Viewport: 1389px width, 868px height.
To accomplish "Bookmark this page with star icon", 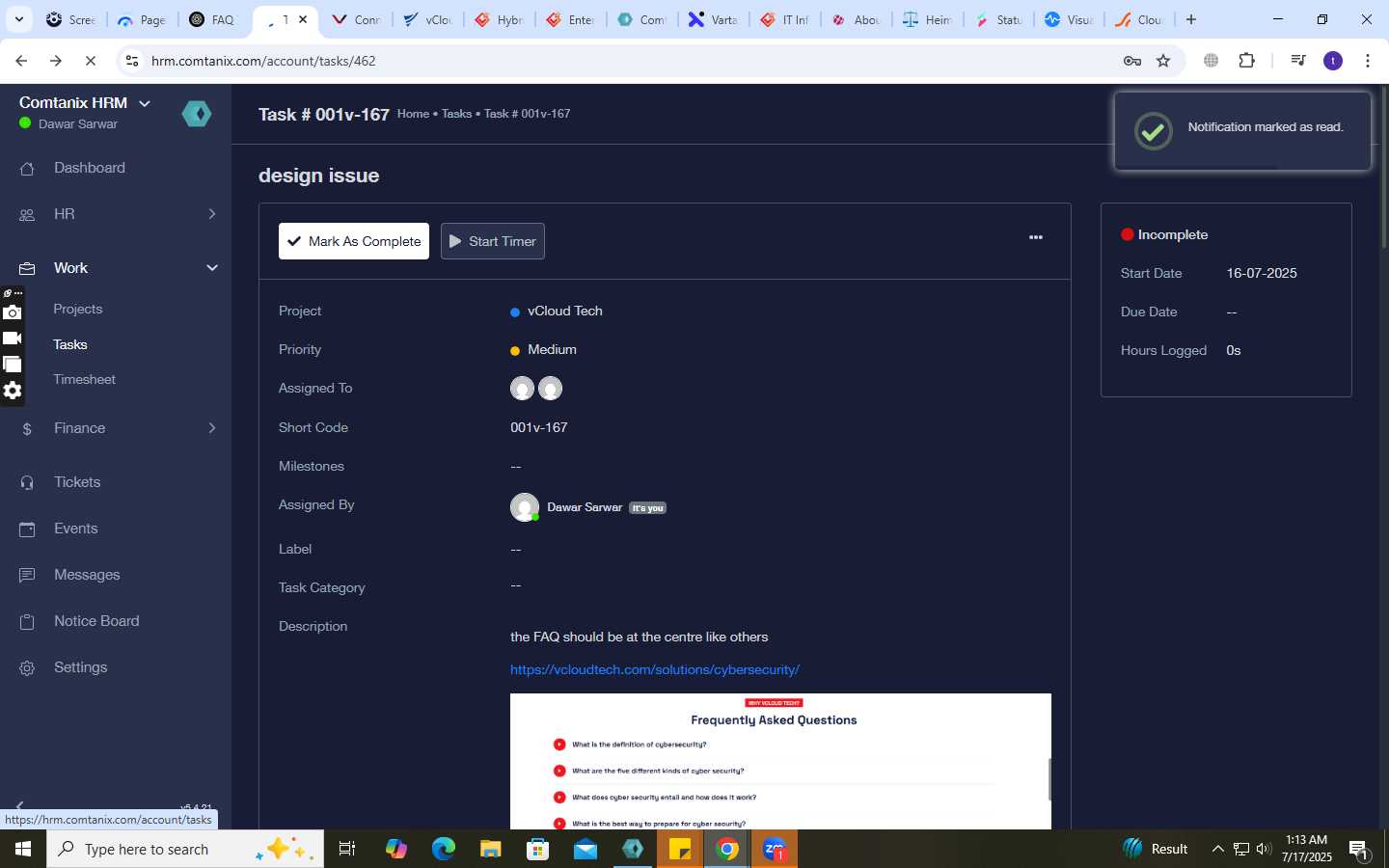I will [x=1163, y=61].
